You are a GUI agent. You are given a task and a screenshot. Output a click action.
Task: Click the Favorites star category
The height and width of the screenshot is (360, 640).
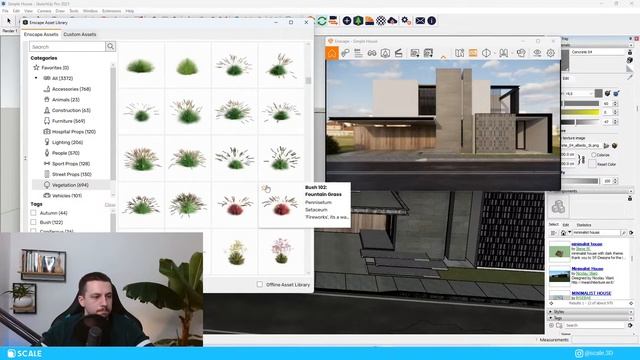point(51,67)
